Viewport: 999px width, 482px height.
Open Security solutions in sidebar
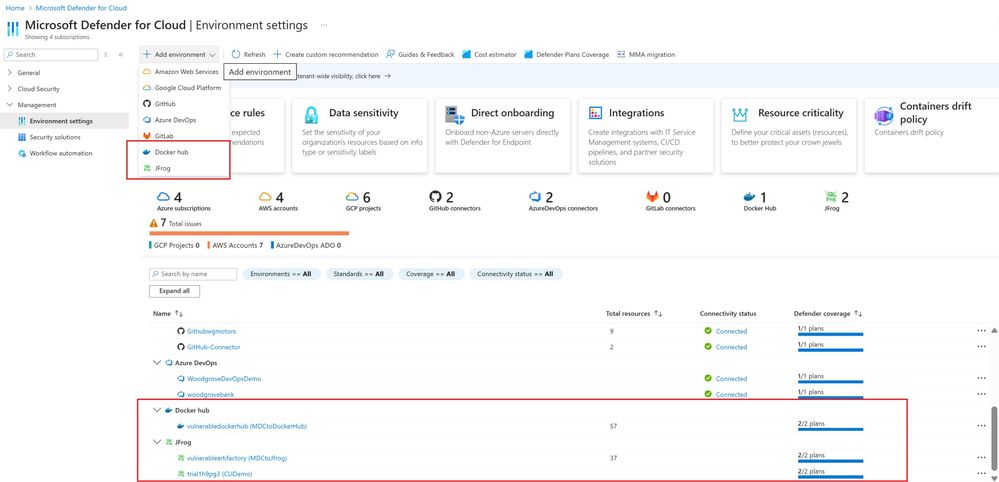click(55, 137)
